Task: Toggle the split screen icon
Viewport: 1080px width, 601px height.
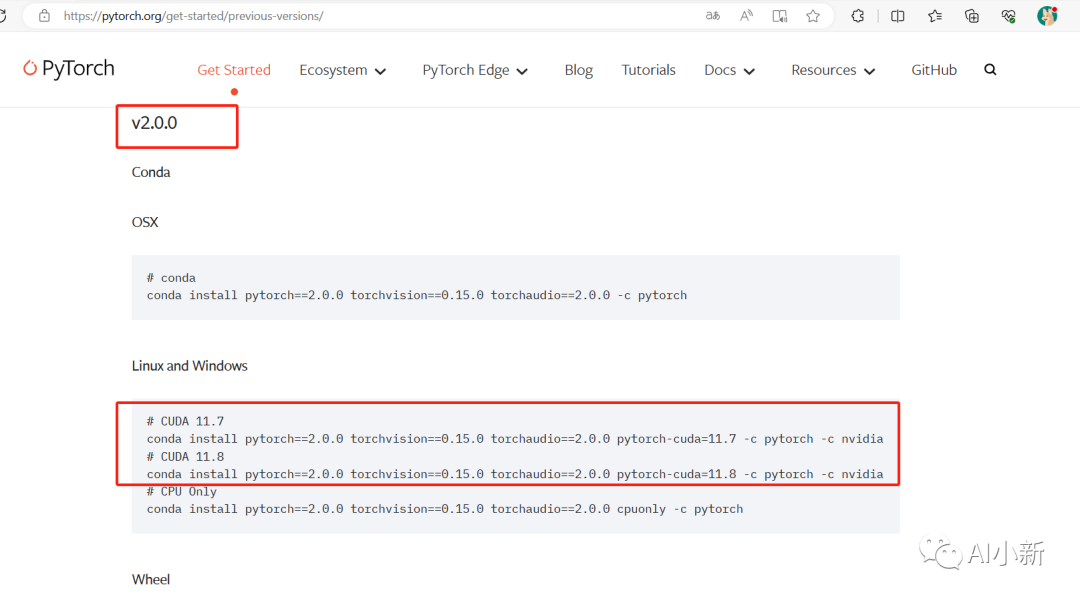Action: [x=897, y=16]
